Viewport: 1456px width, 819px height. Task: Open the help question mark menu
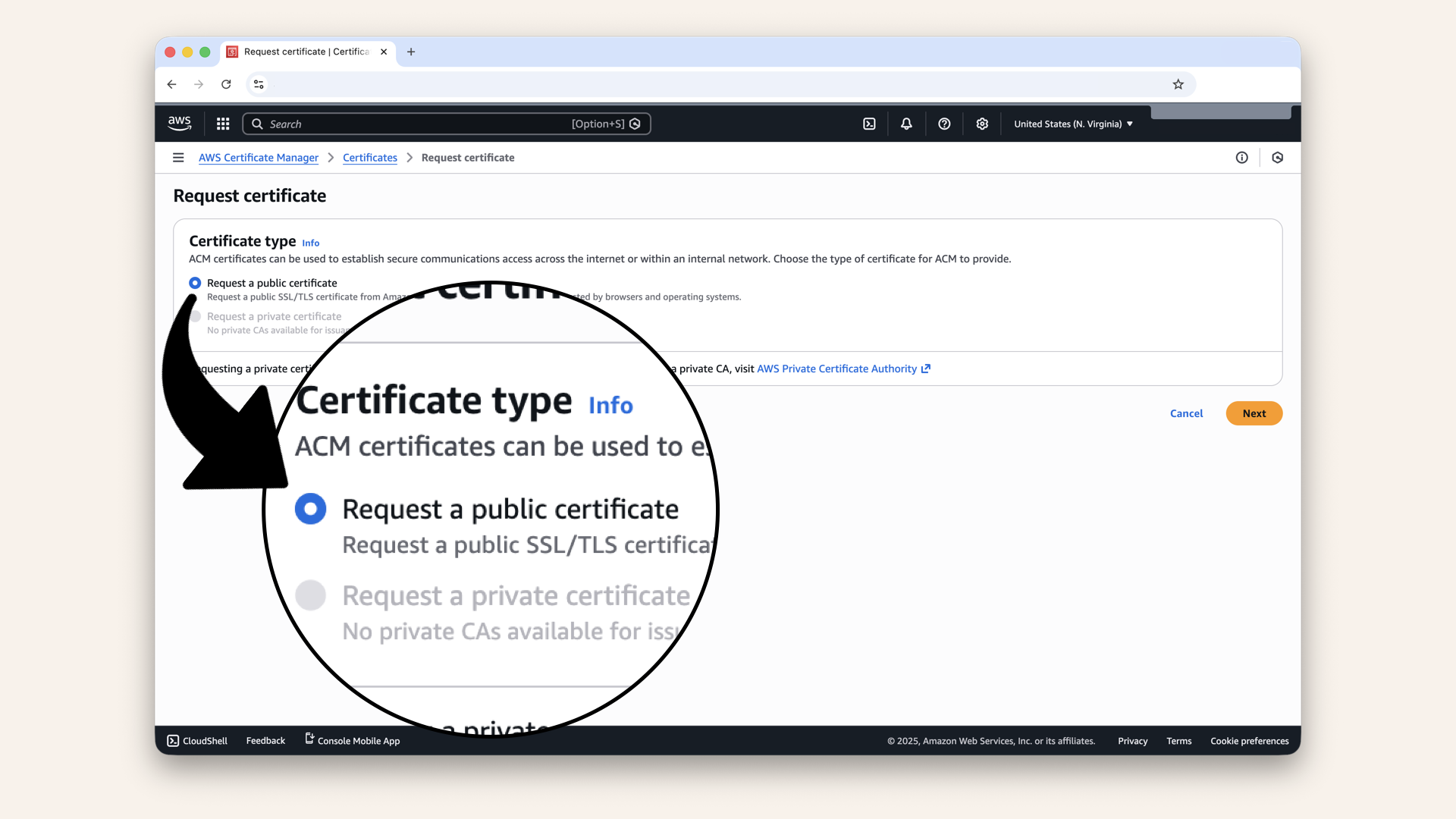coord(944,124)
